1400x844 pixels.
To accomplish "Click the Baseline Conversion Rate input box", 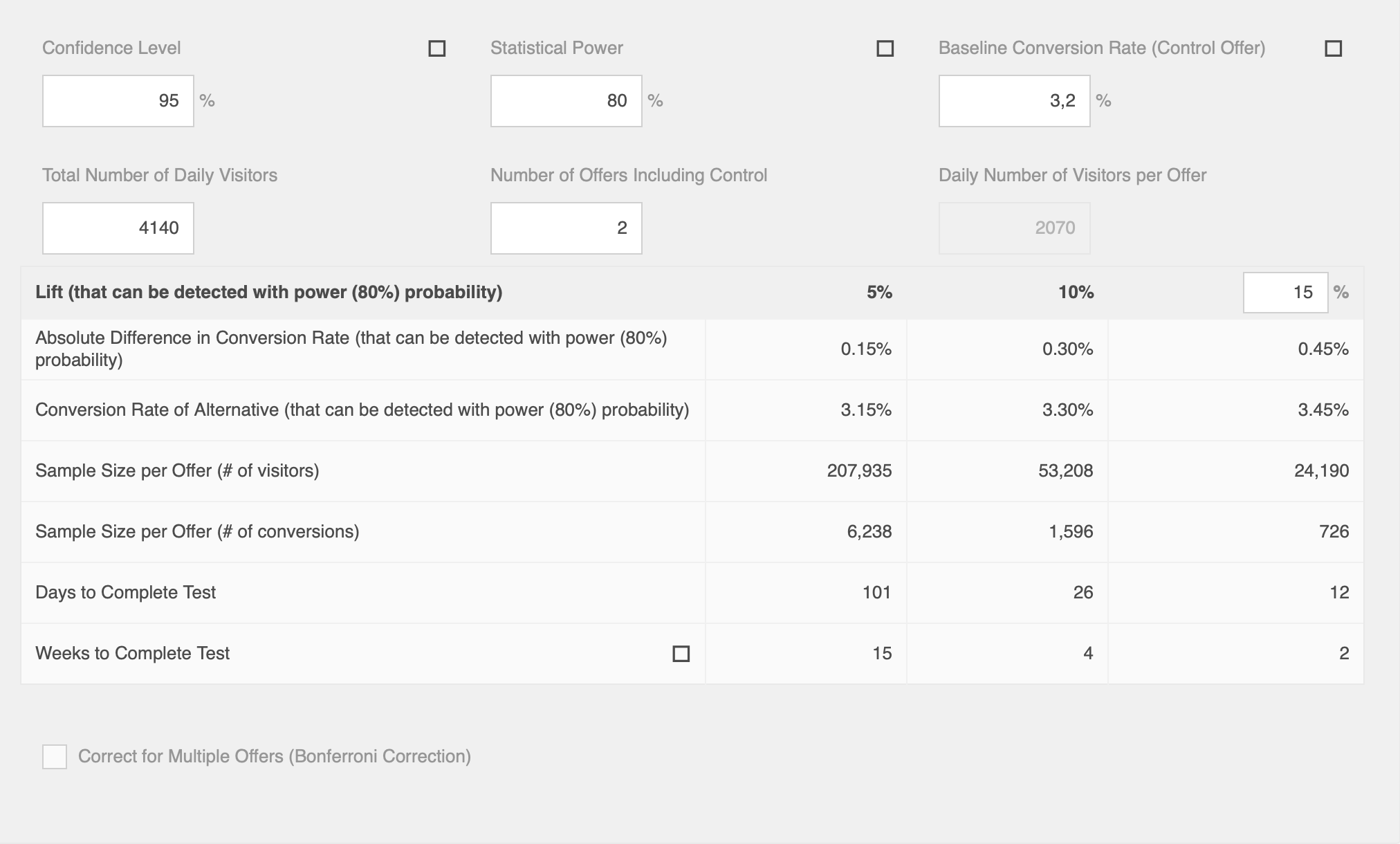I will coord(1015,101).
